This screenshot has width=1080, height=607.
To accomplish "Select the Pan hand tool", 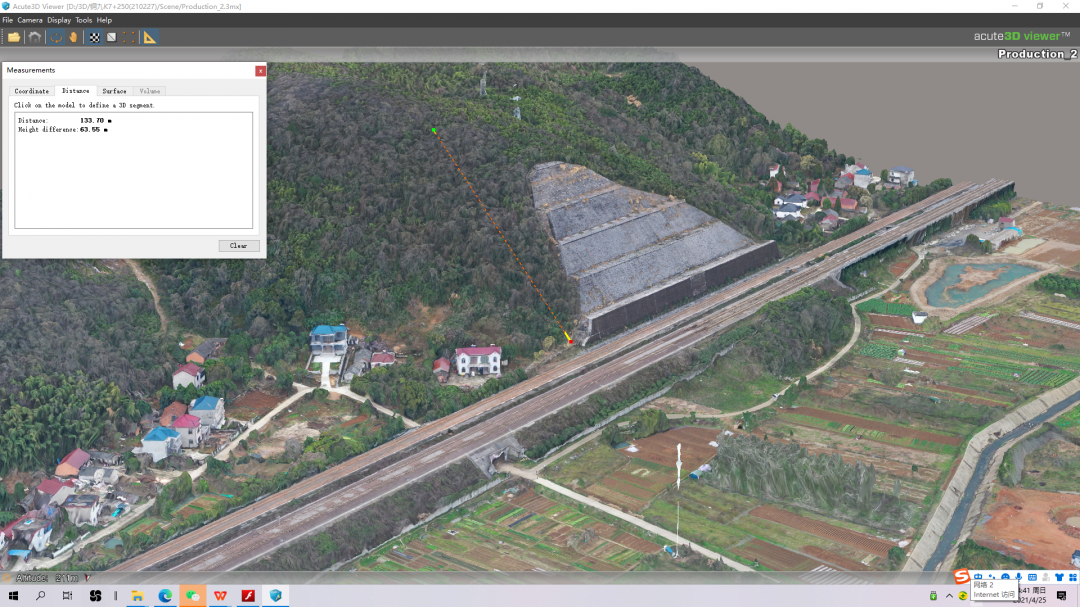I will [73, 37].
